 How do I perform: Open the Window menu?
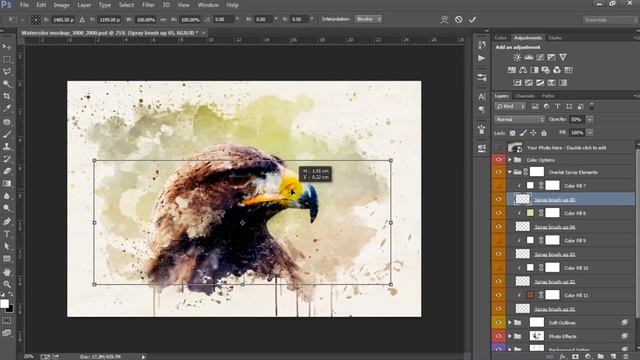[208, 5]
